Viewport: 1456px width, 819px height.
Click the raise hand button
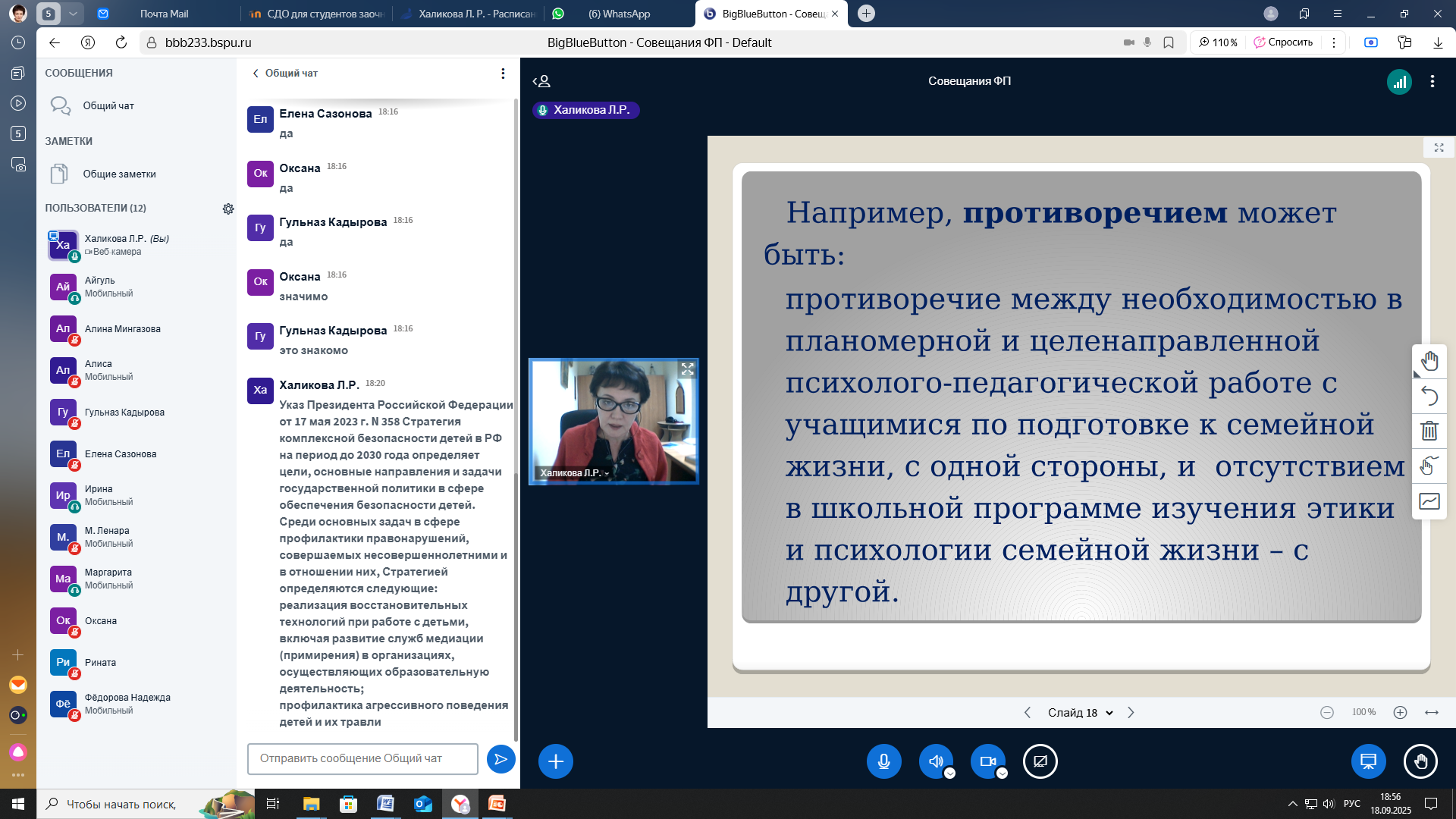pos(1420,761)
